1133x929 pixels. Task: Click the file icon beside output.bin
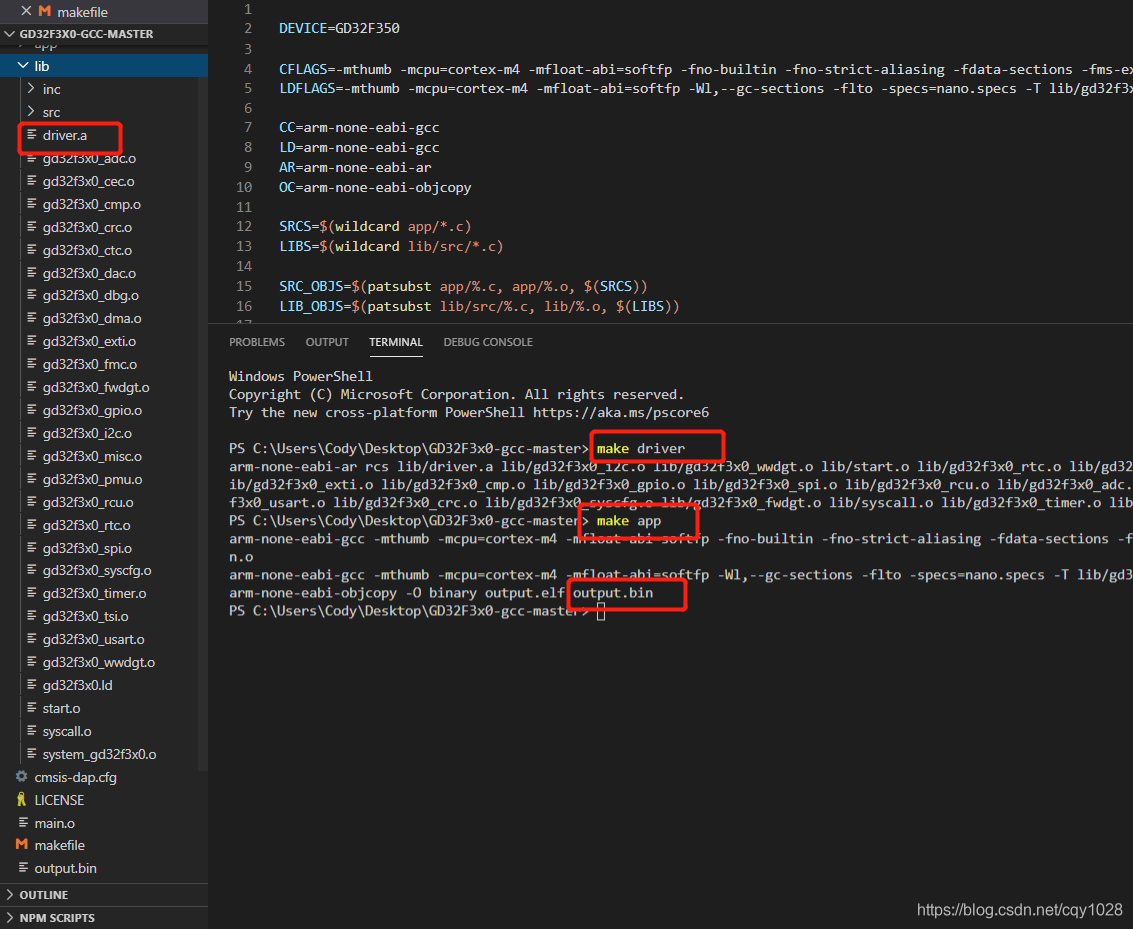(23, 868)
